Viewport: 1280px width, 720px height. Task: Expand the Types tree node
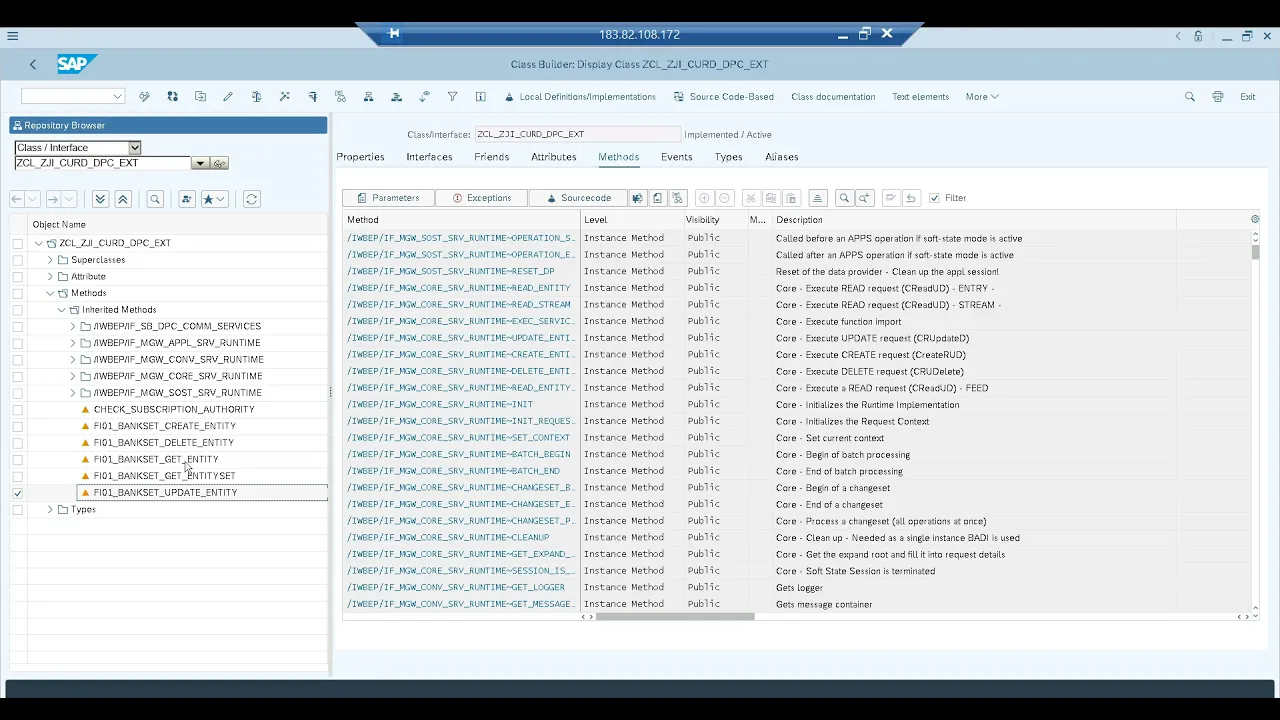coord(50,510)
